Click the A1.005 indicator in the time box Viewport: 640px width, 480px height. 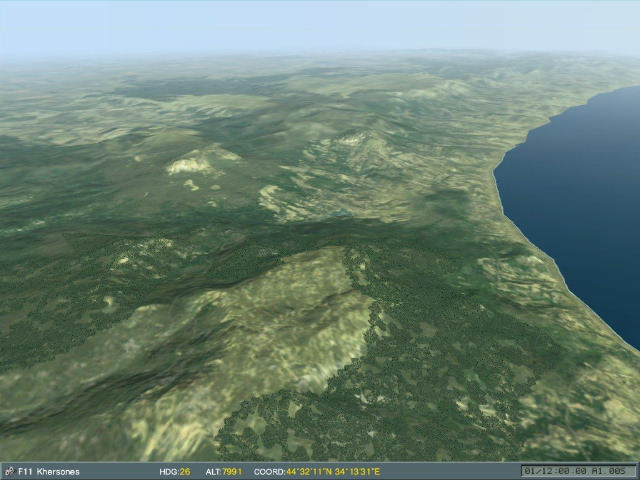tap(614, 471)
